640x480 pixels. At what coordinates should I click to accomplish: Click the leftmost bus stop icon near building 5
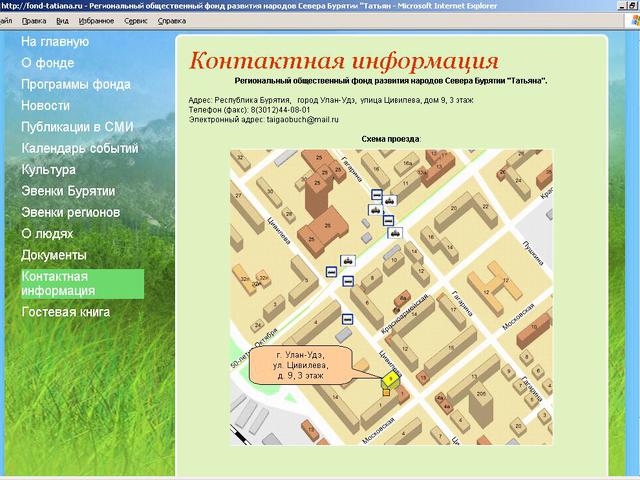coord(331,271)
